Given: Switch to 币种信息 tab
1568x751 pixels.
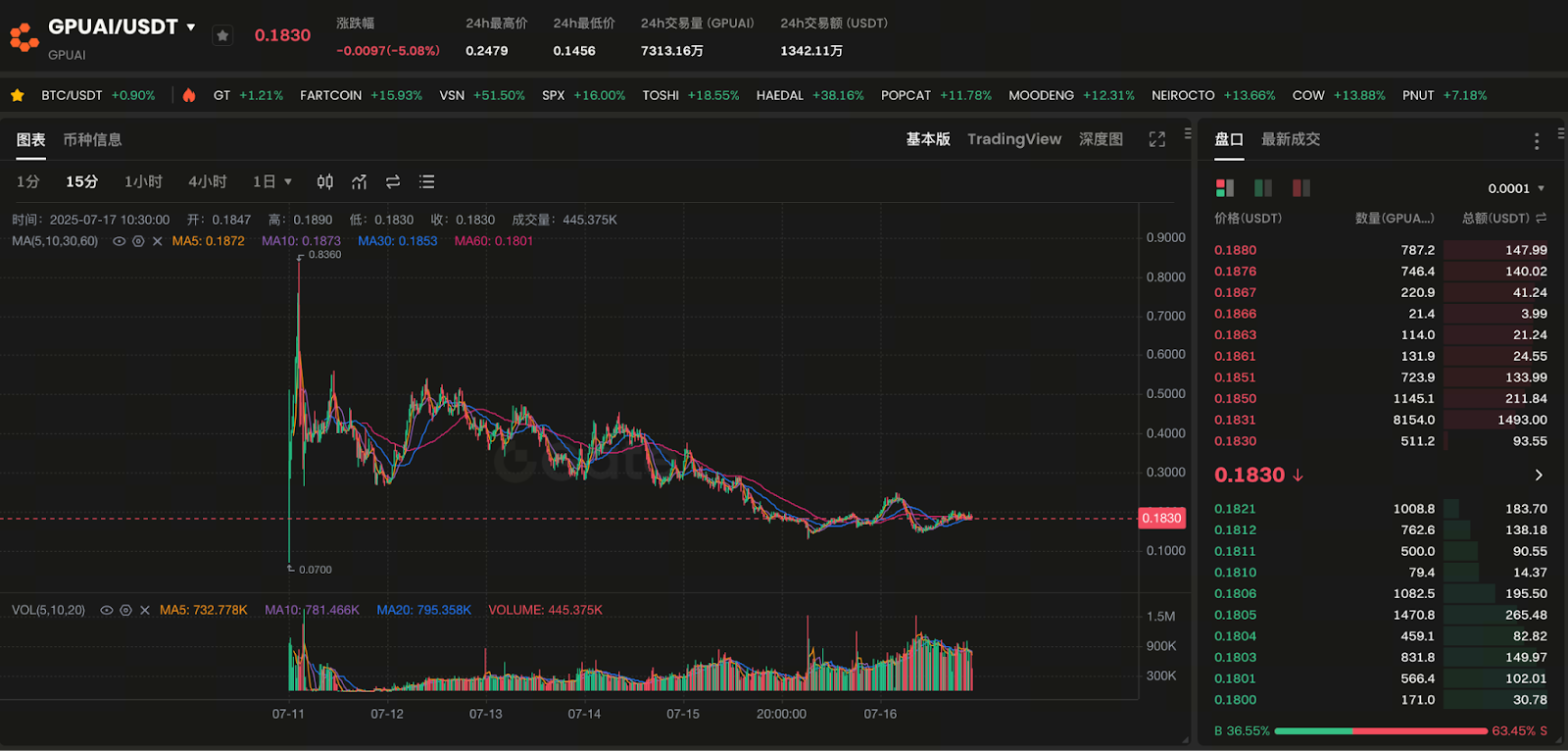Looking at the screenshot, I should click(x=92, y=139).
